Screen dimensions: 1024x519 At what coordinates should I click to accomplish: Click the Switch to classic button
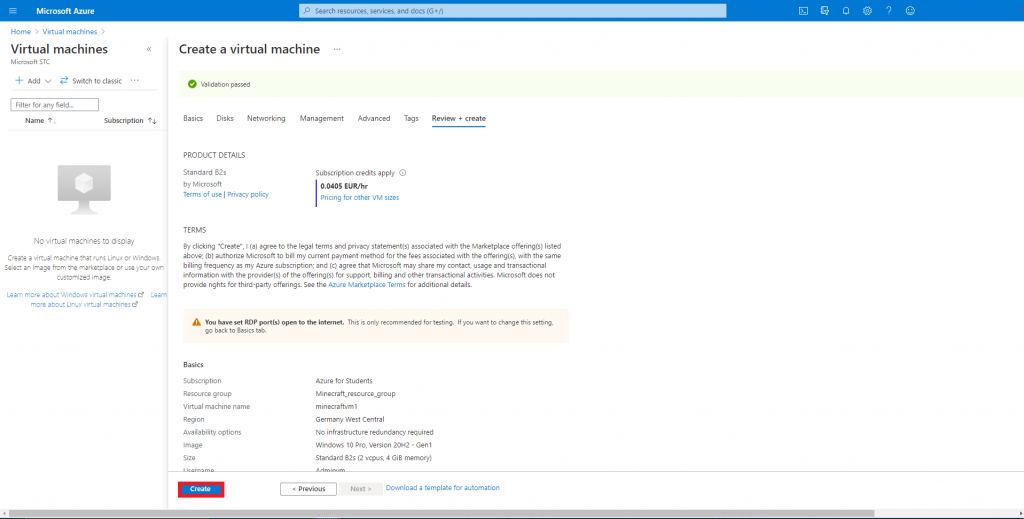click(x=91, y=81)
